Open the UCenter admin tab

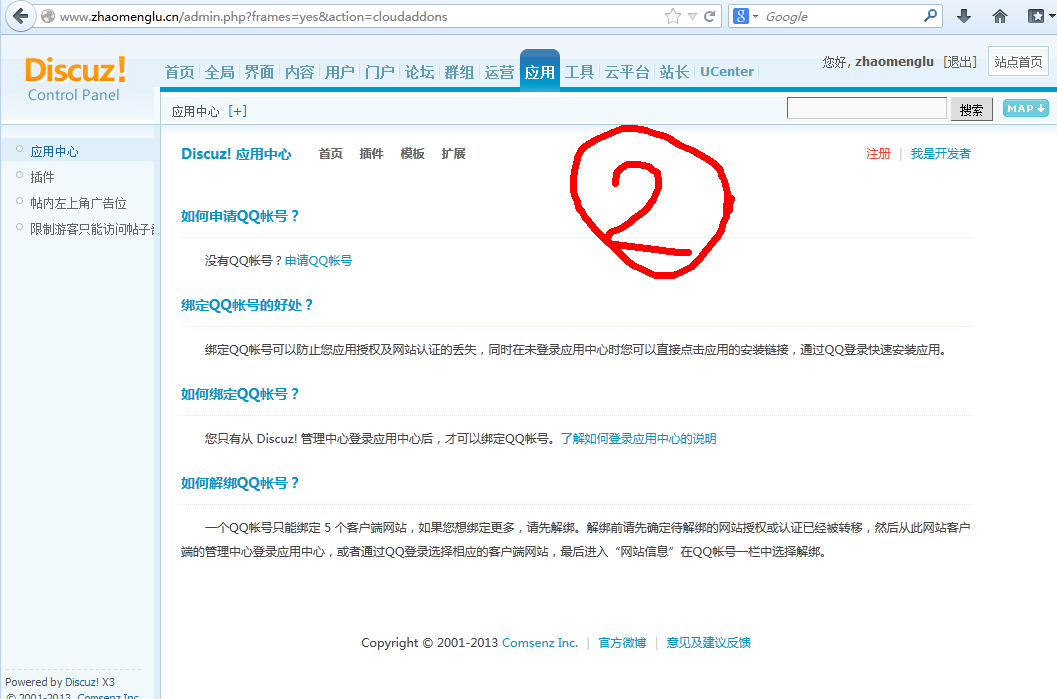[727, 71]
